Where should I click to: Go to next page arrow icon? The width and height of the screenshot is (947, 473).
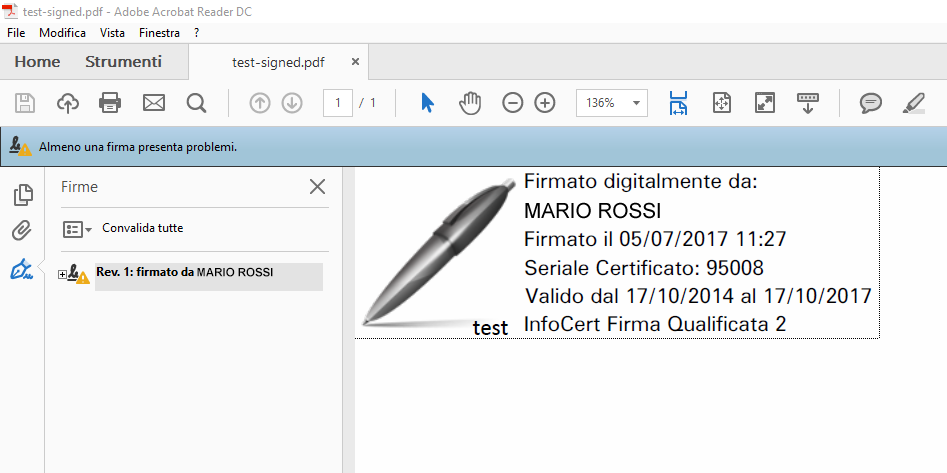click(292, 103)
